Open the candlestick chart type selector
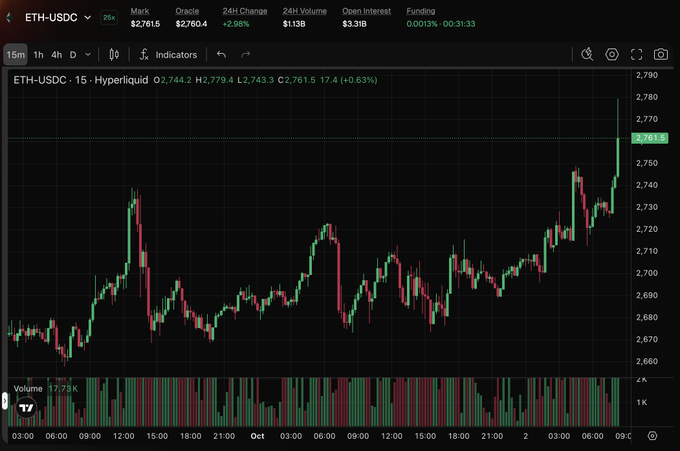 click(114, 55)
